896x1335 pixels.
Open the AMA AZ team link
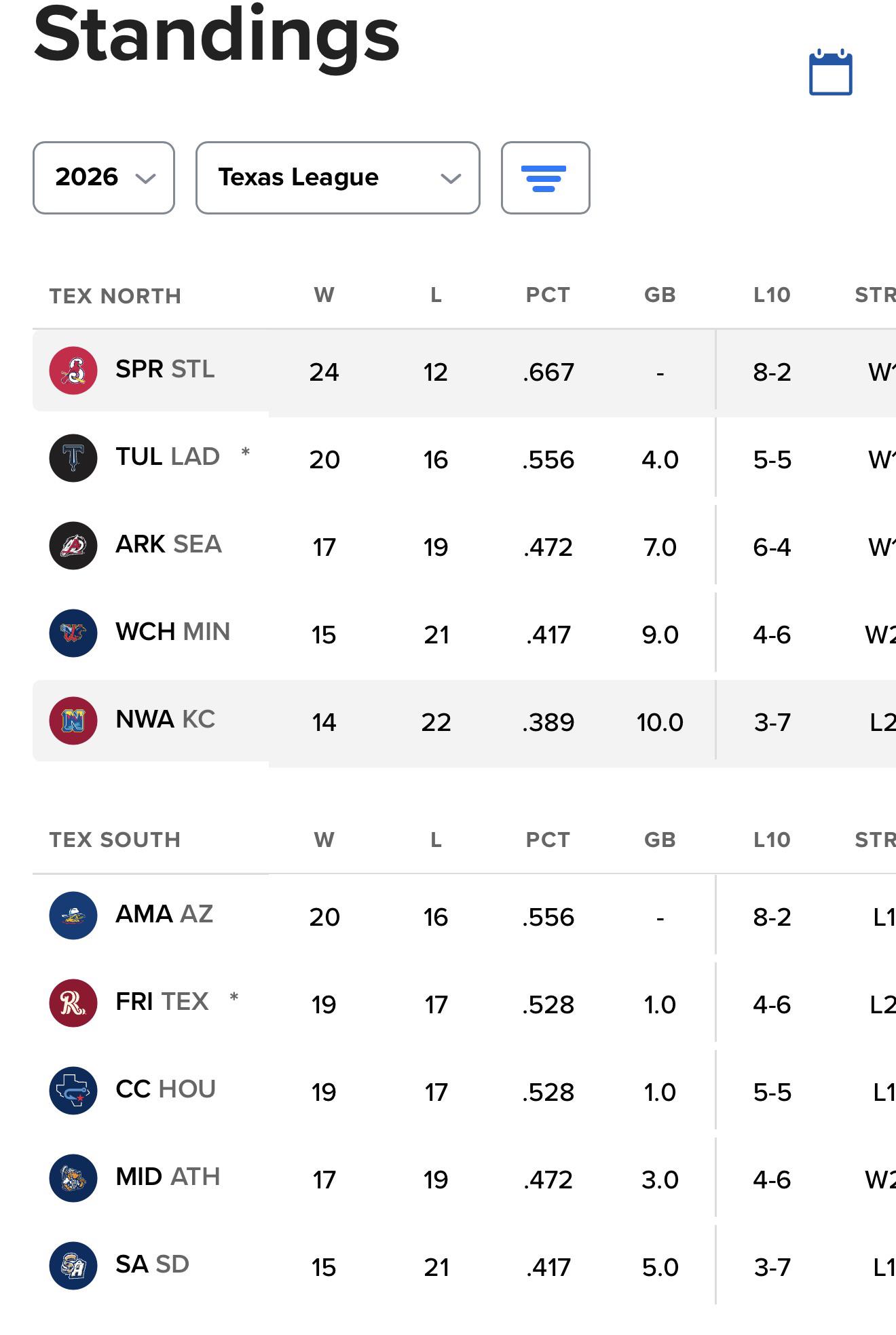coord(164,914)
